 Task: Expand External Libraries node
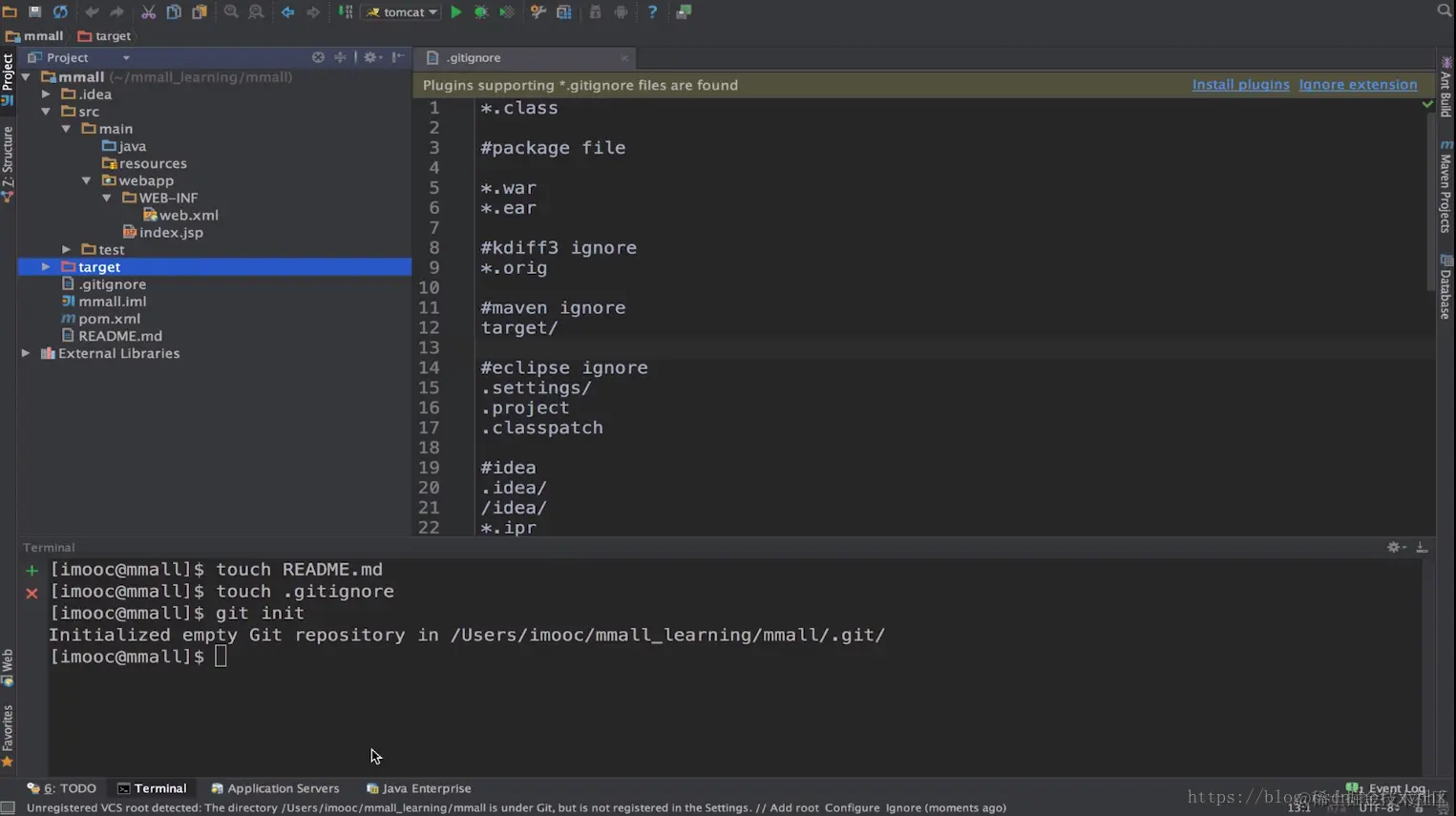(x=26, y=353)
